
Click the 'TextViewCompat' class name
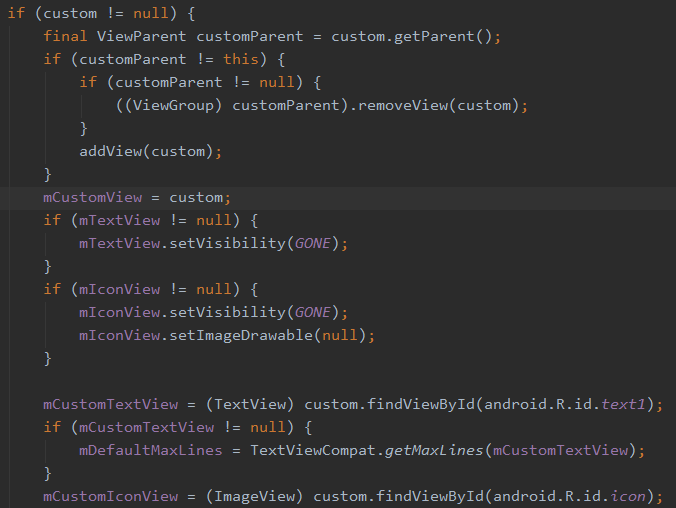(x=313, y=450)
